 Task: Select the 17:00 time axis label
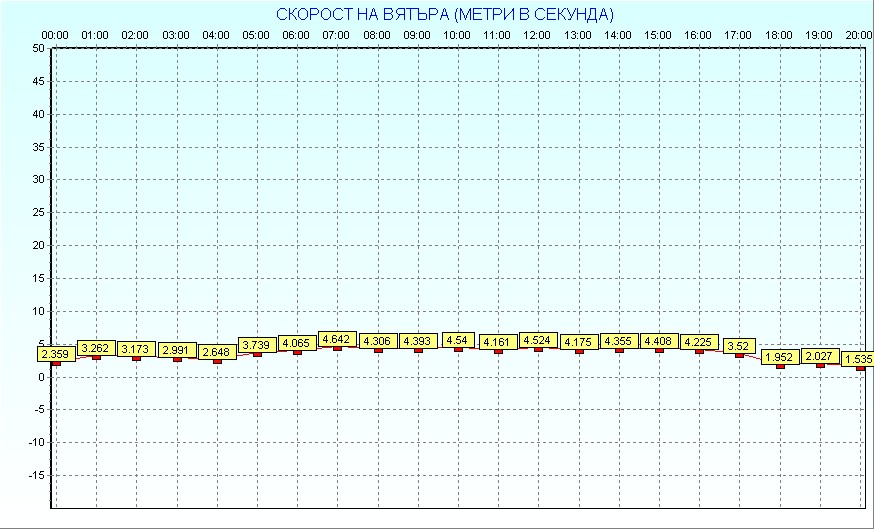(739, 35)
